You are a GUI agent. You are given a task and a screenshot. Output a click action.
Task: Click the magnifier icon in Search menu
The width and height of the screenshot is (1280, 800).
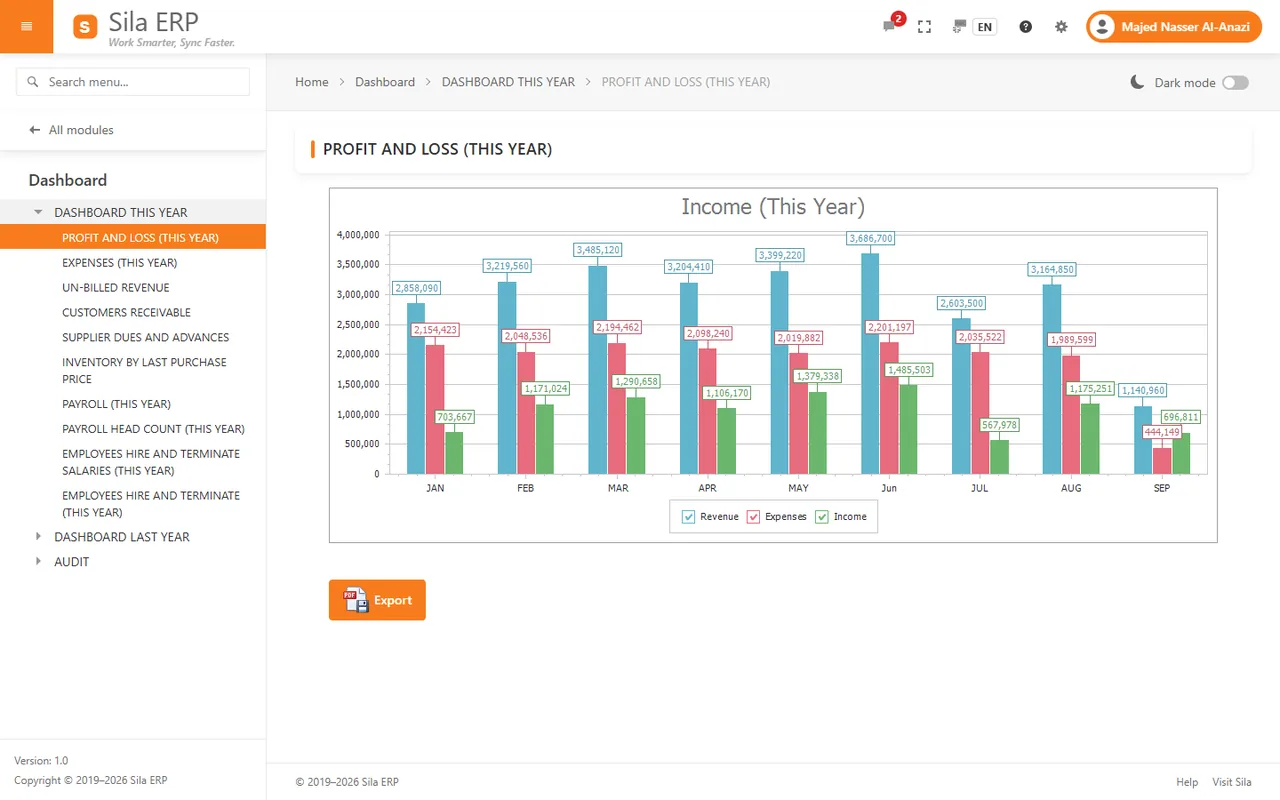click(33, 82)
